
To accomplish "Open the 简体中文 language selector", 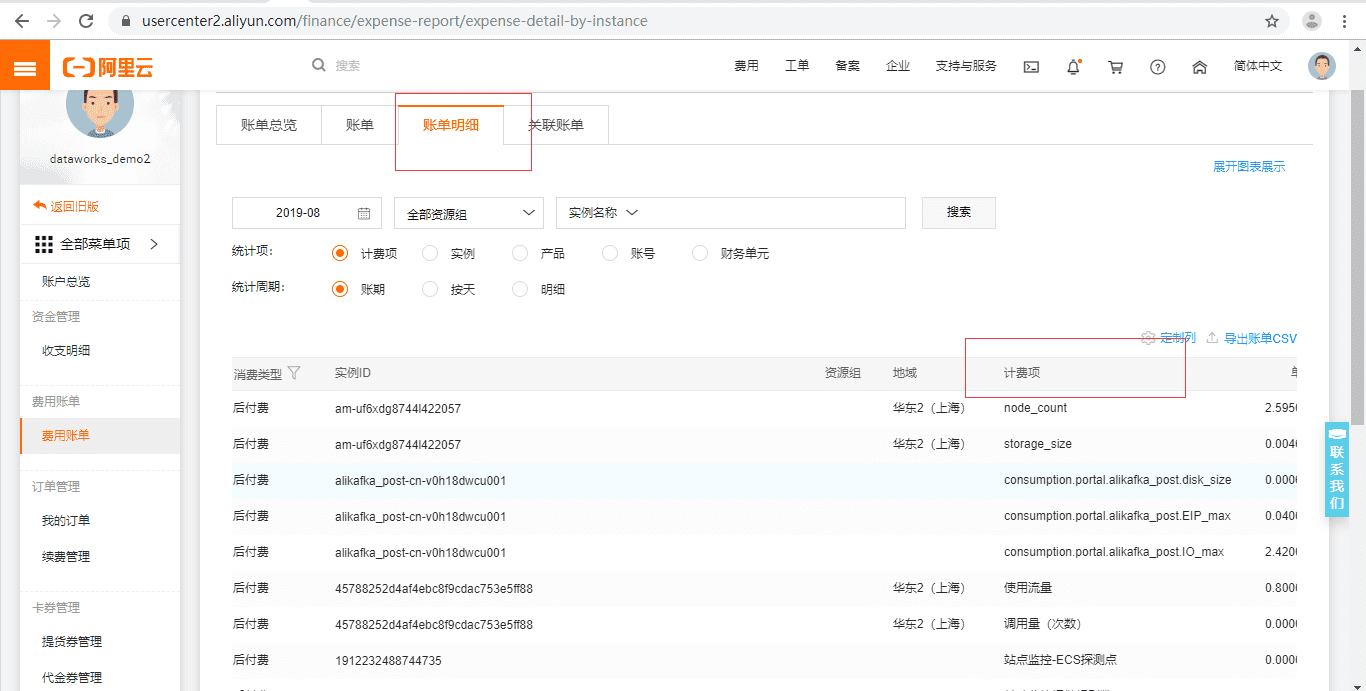I will point(1258,66).
